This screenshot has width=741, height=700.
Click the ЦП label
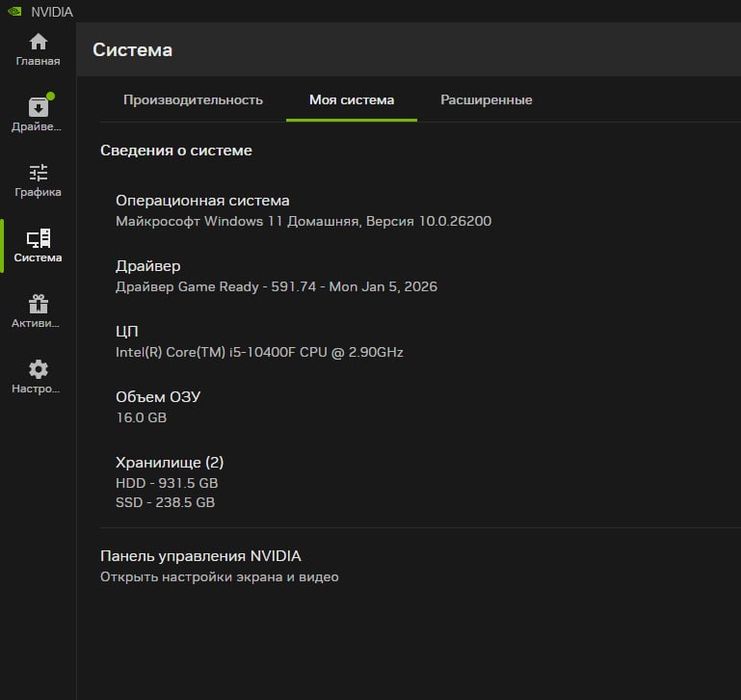pyautogui.click(x=127, y=331)
